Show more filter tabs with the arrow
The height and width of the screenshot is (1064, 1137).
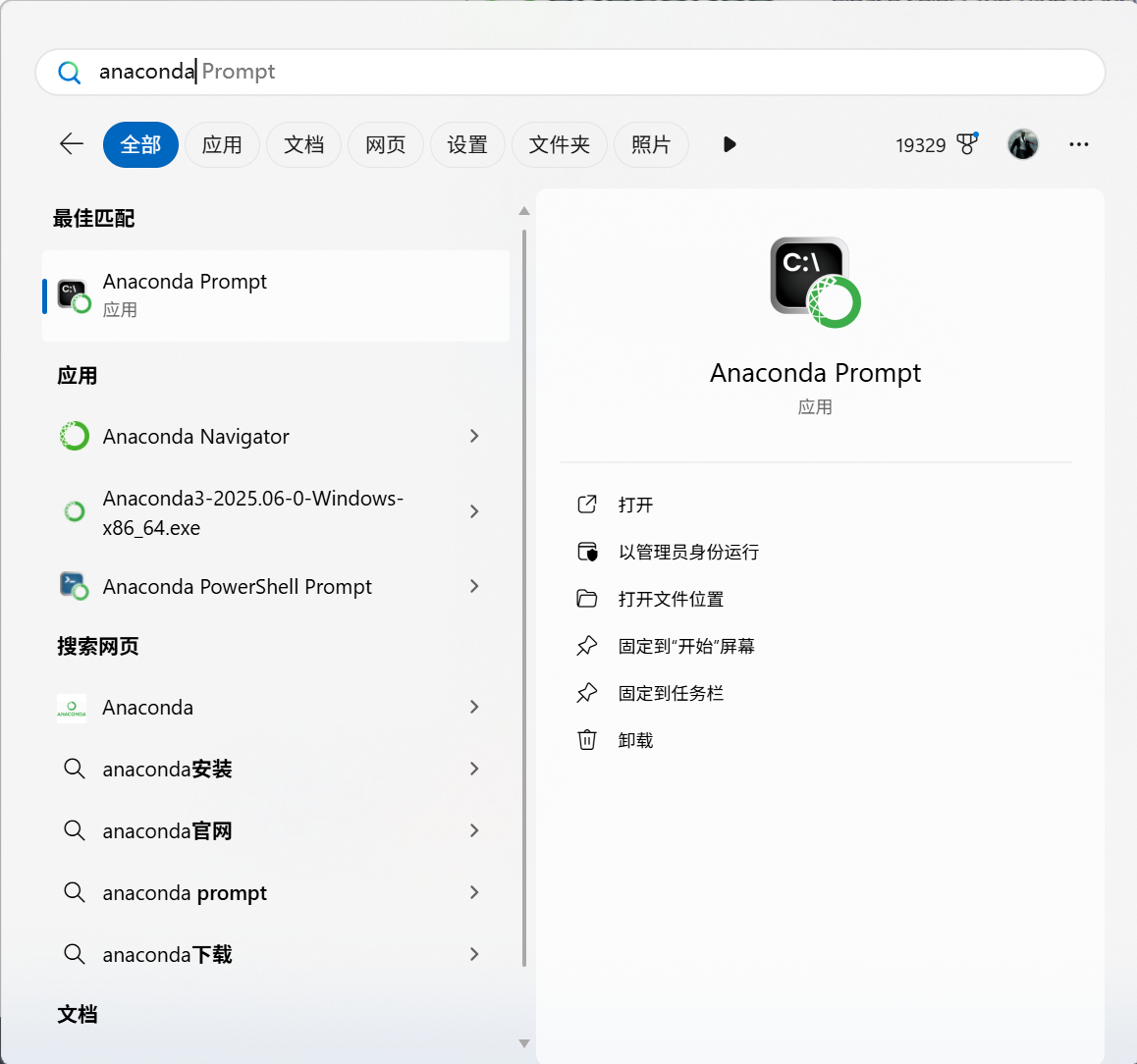click(730, 144)
